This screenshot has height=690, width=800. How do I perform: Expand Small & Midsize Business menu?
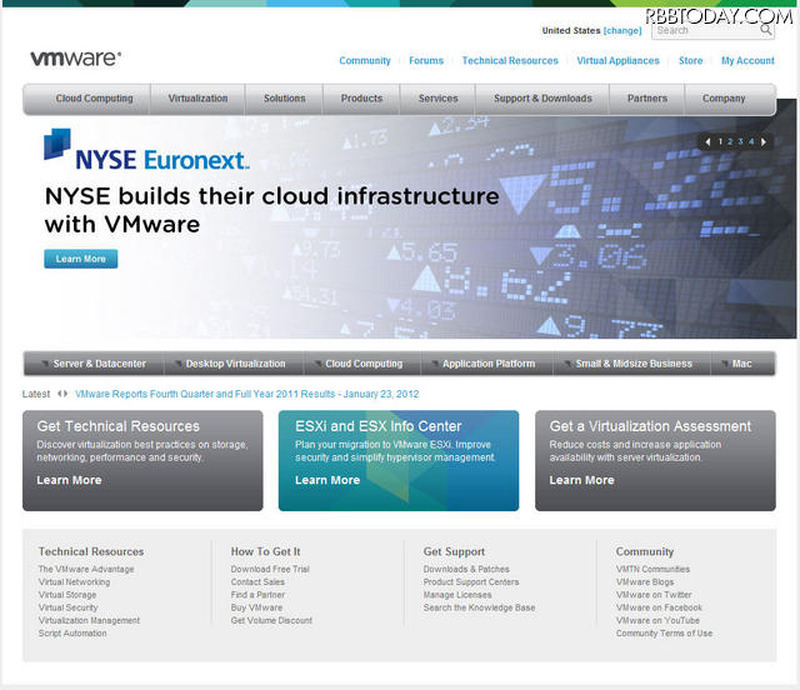[x=633, y=364]
